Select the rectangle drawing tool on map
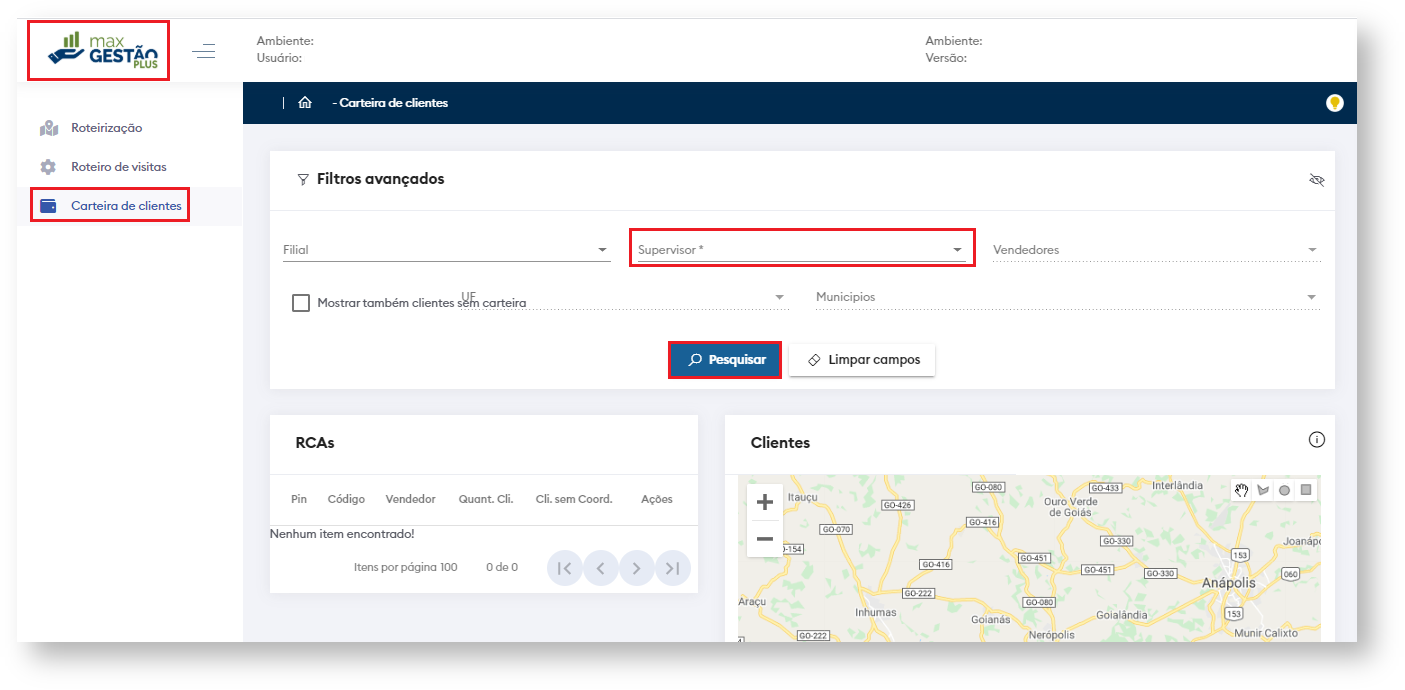The width and height of the screenshot is (1405, 690). pyautogui.click(x=1305, y=490)
